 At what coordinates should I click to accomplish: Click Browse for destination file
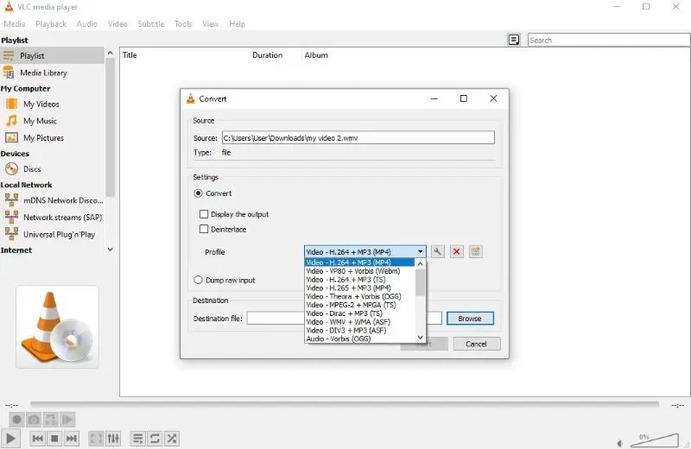(470, 318)
